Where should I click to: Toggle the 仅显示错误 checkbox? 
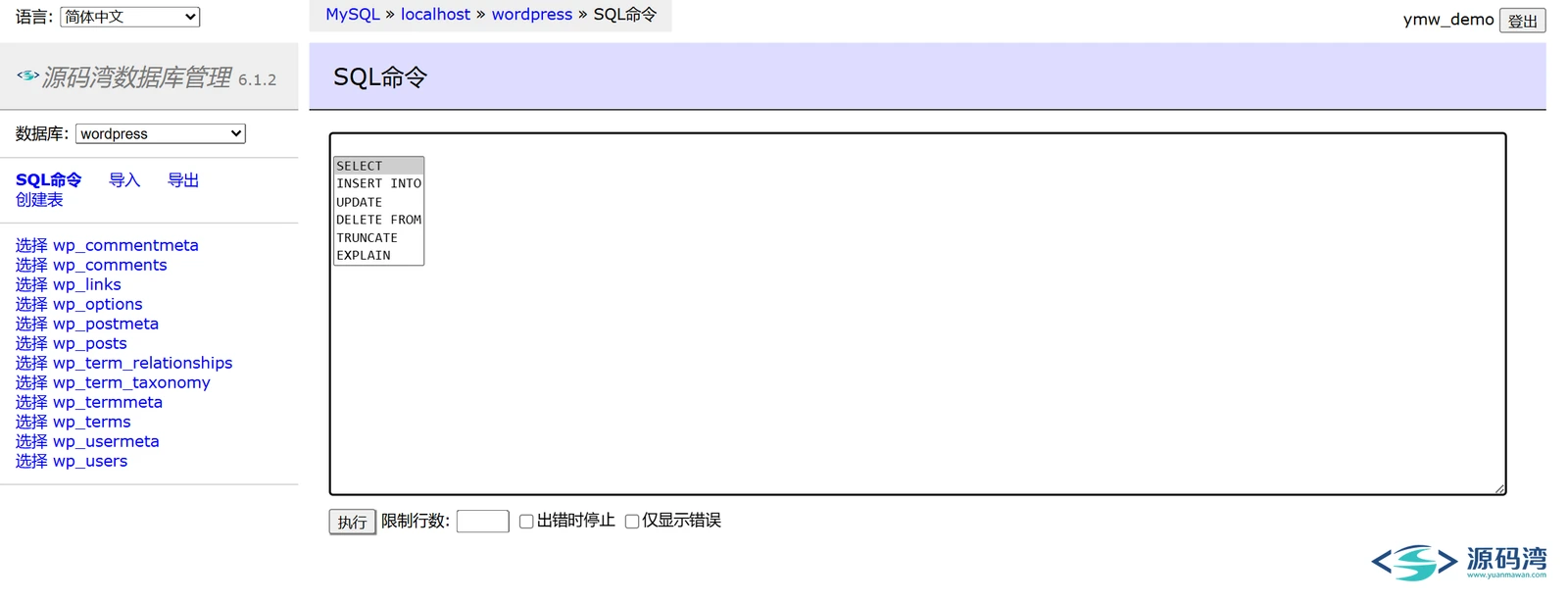click(x=632, y=522)
